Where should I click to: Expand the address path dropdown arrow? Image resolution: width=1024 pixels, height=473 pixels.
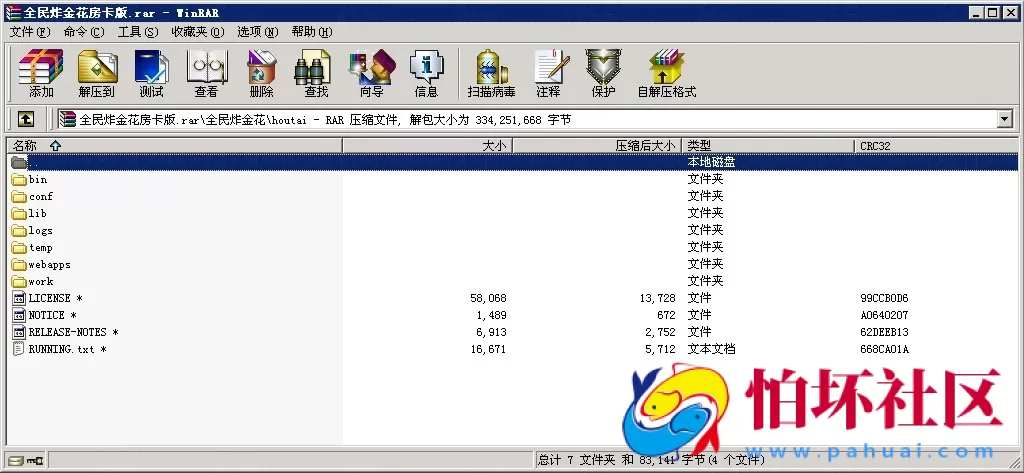pyautogui.click(x=1004, y=120)
